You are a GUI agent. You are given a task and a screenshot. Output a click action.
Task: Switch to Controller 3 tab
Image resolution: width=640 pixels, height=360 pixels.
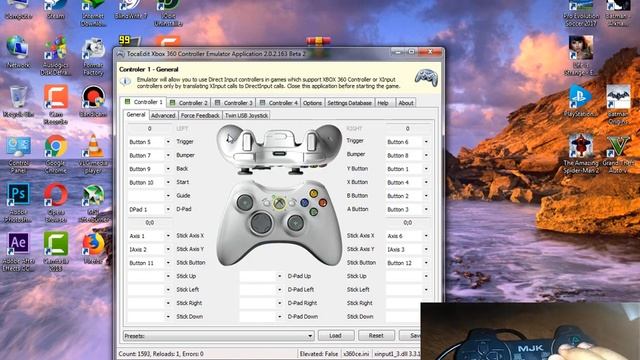233,103
